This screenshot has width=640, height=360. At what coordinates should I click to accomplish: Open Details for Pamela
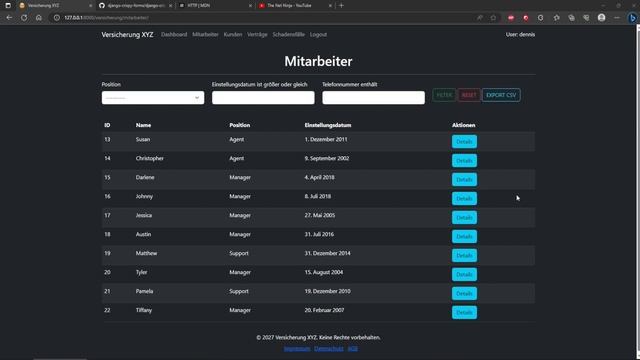coord(464,293)
